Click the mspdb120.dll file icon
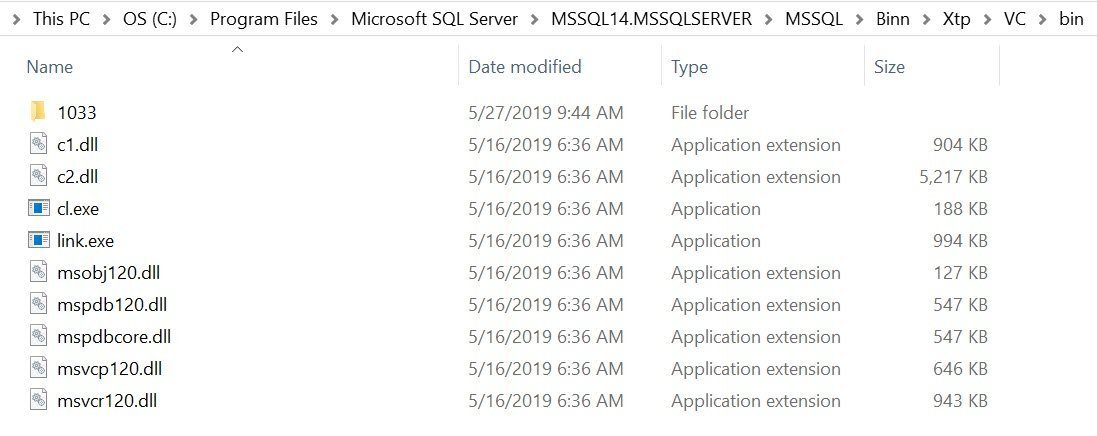This screenshot has height=436, width=1097. (38, 304)
